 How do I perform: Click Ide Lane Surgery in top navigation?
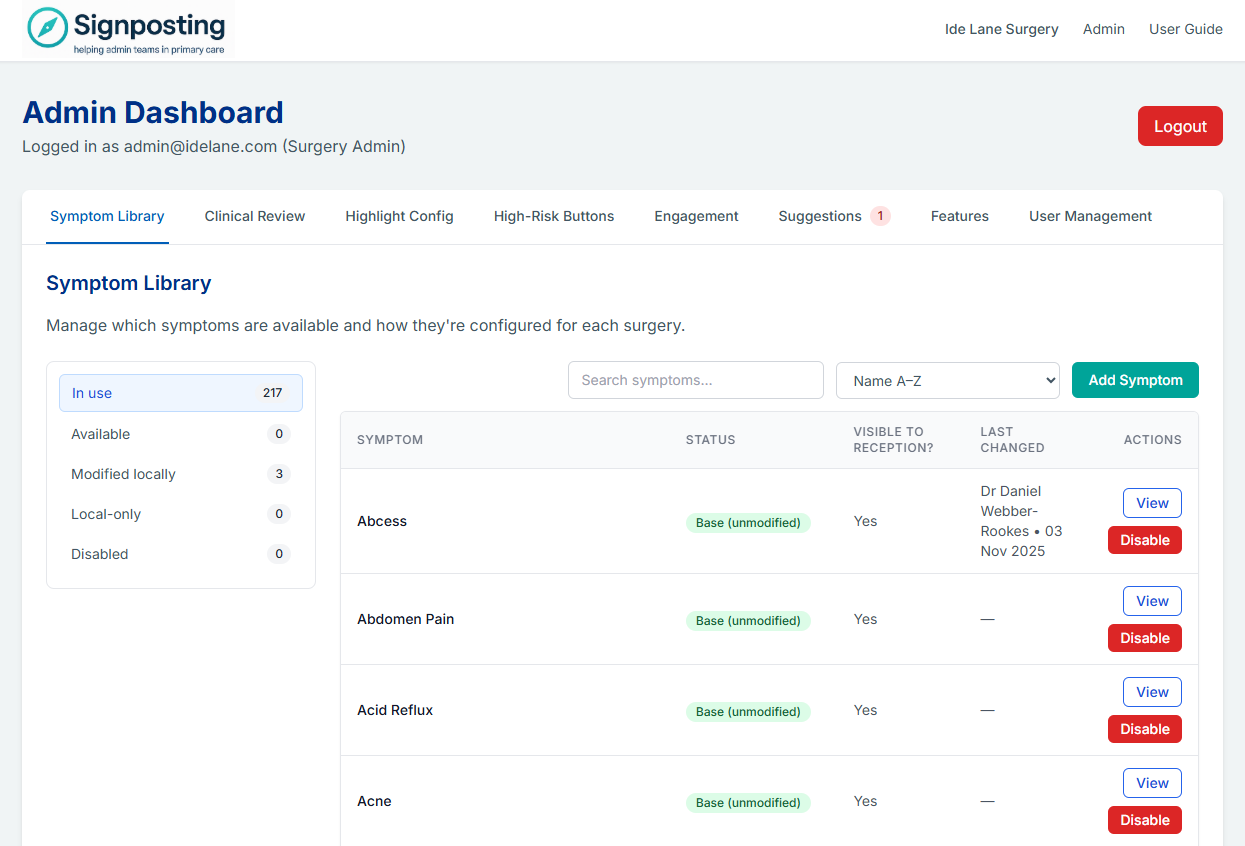coord(1001,29)
